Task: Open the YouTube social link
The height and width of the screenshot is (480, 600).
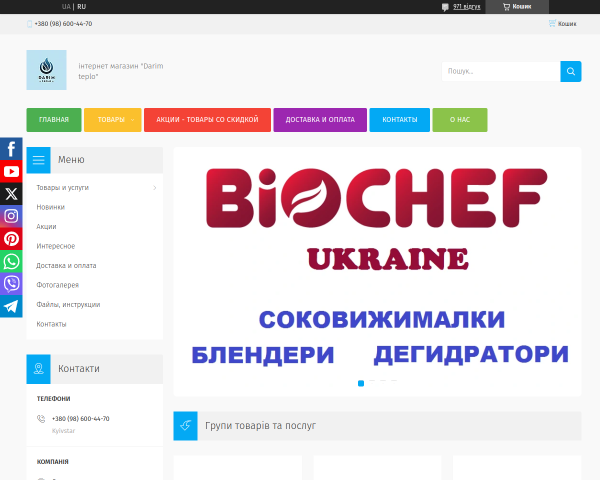Action: coord(11,171)
